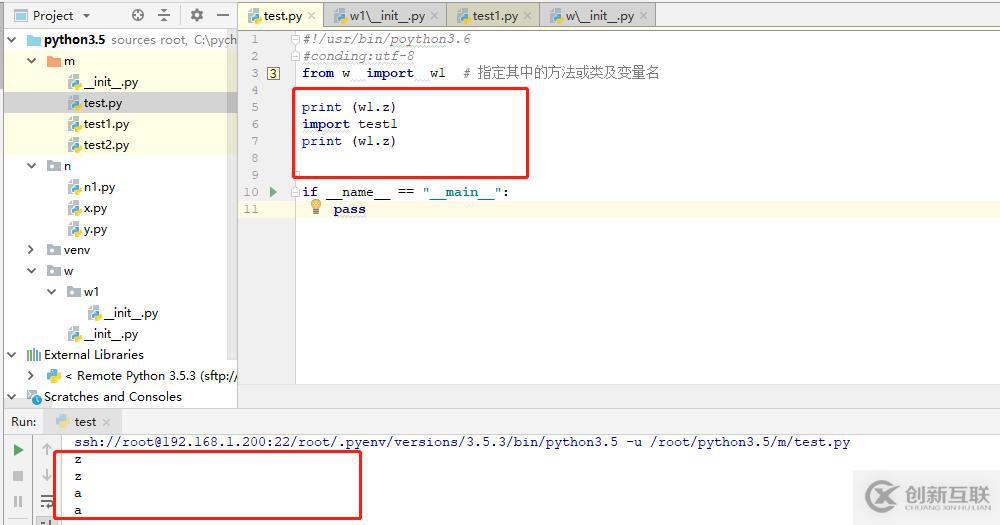Collapse the w folder
The height and width of the screenshot is (525, 1000).
coord(32,270)
